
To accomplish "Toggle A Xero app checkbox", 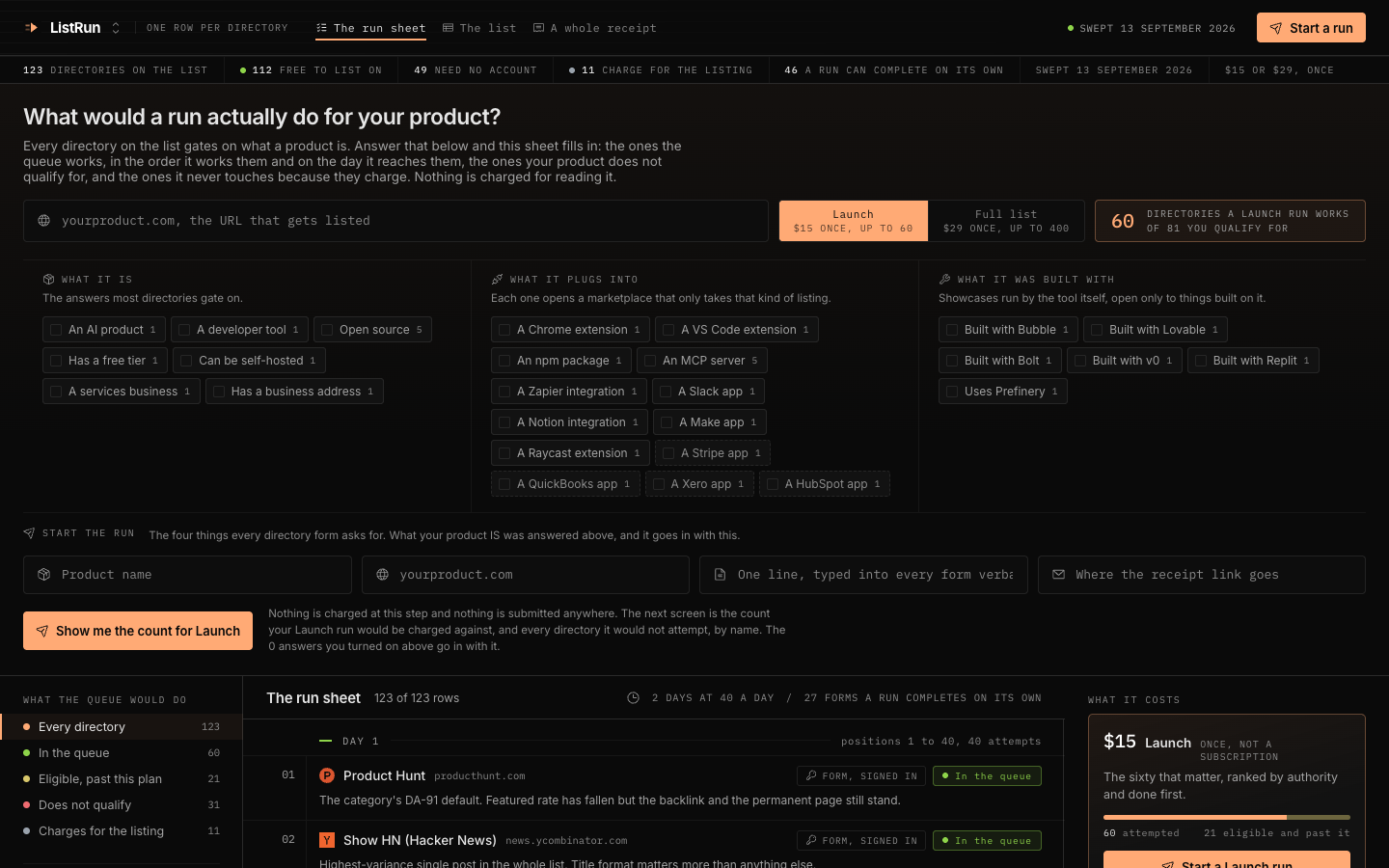I will 659,484.
